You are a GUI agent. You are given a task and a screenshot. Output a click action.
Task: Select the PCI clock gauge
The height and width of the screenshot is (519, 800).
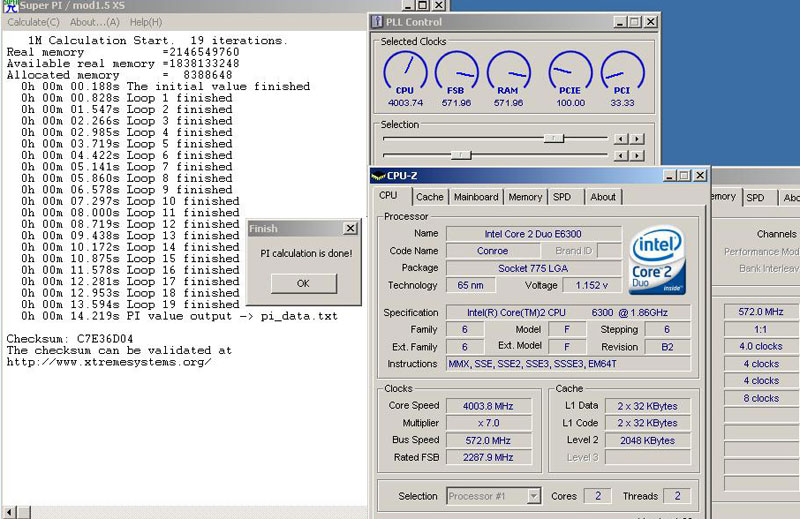[x=621, y=72]
